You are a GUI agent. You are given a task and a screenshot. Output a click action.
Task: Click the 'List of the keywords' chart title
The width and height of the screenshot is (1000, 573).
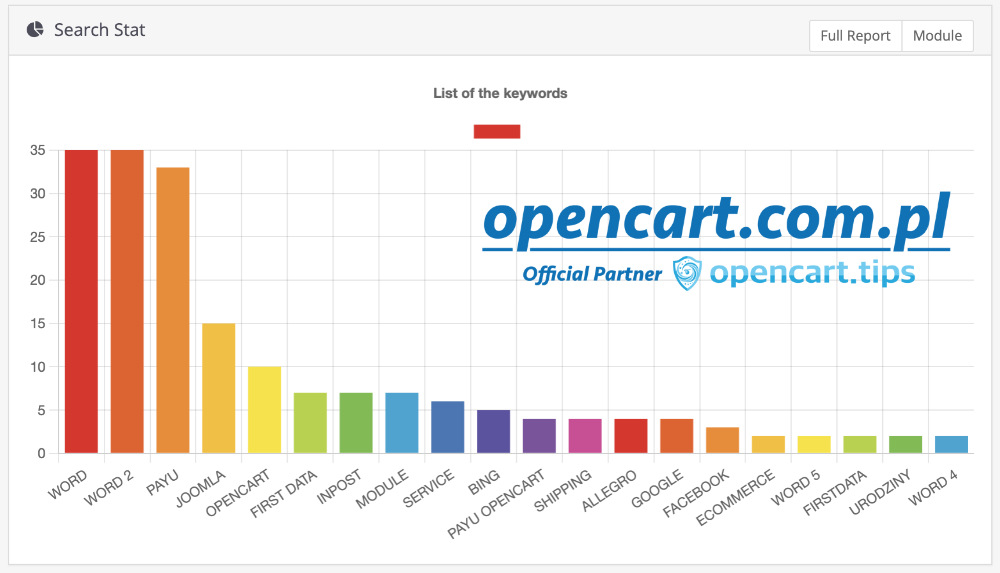coord(500,93)
